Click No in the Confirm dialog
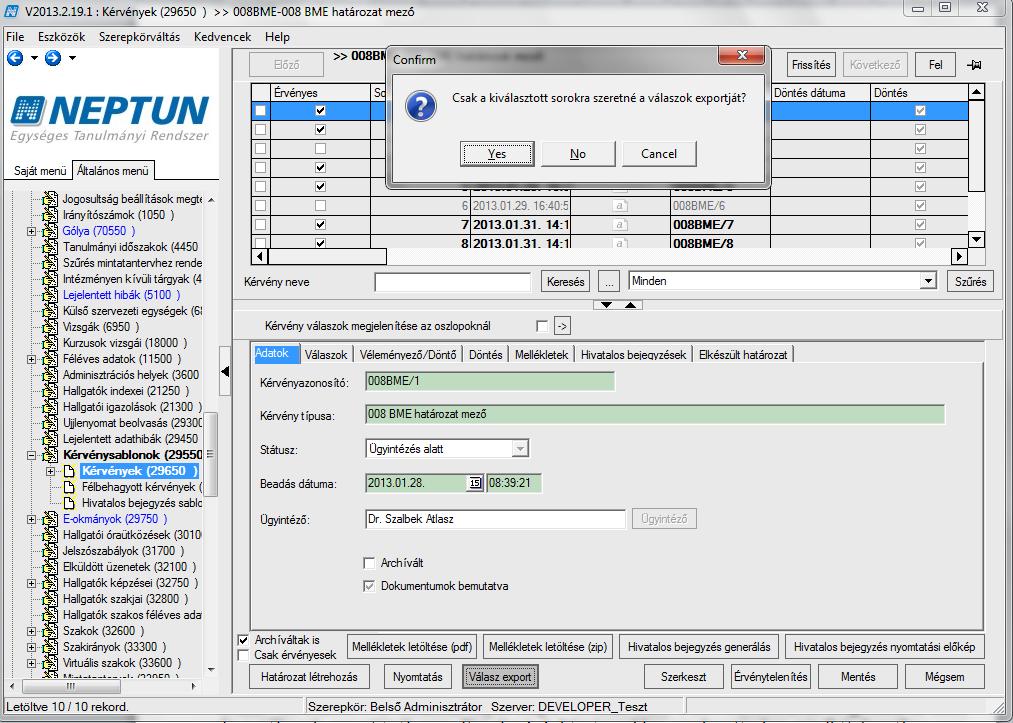The height and width of the screenshot is (723, 1013). [578, 154]
